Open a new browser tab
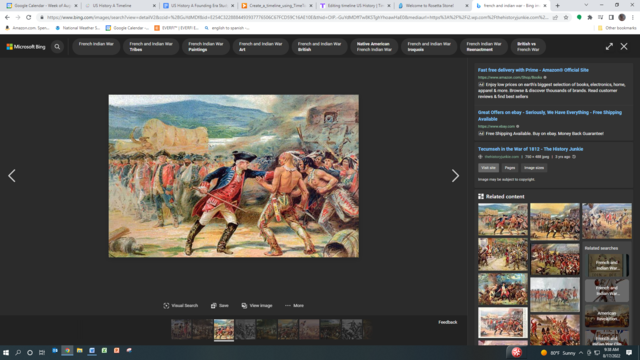Viewport: 640px width, 360px height. (x=558, y=6)
